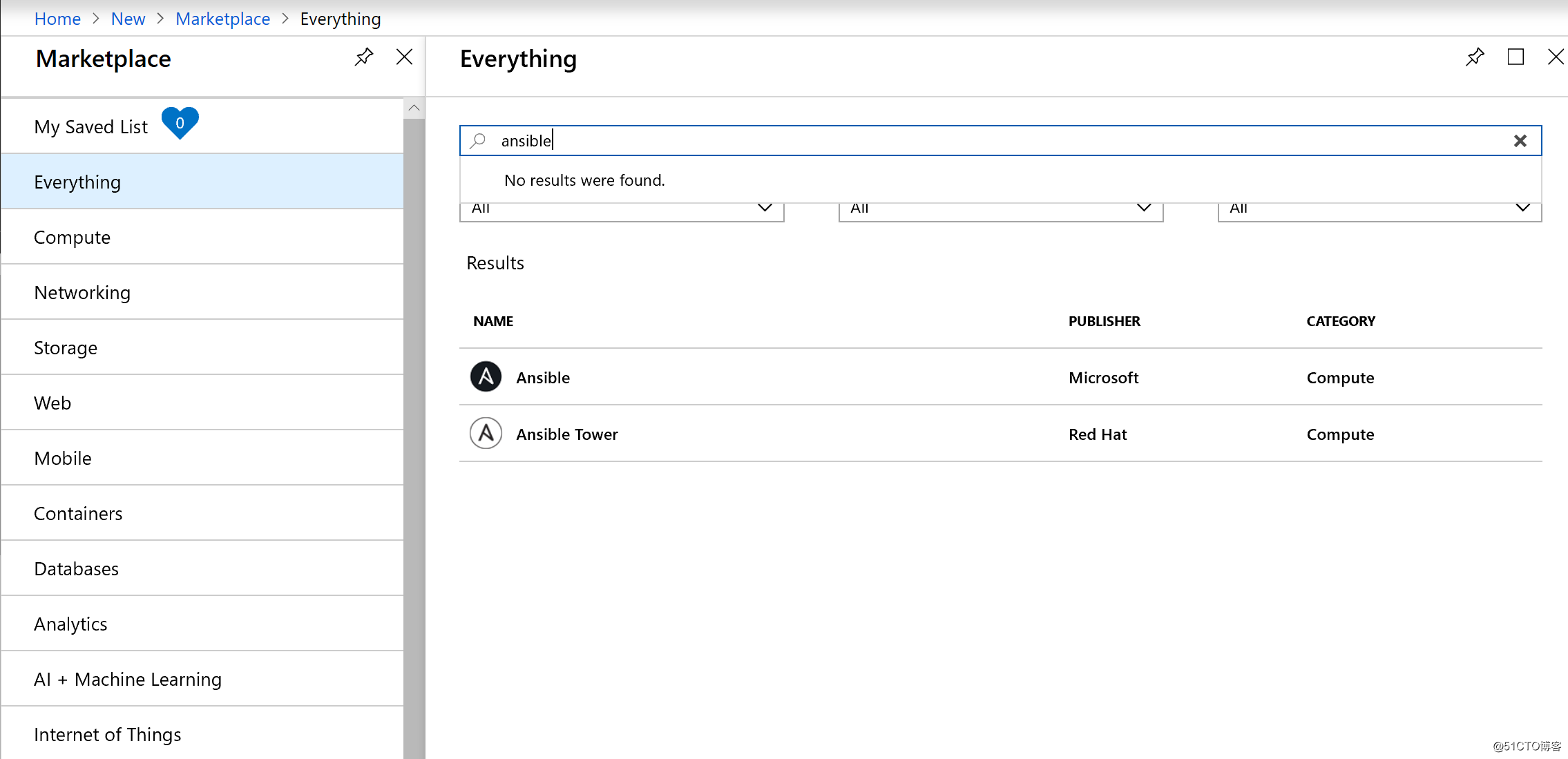Click the black Ansible logo icon
This screenshot has height=759, width=1568.
pyautogui.click(x=486, y=377)
